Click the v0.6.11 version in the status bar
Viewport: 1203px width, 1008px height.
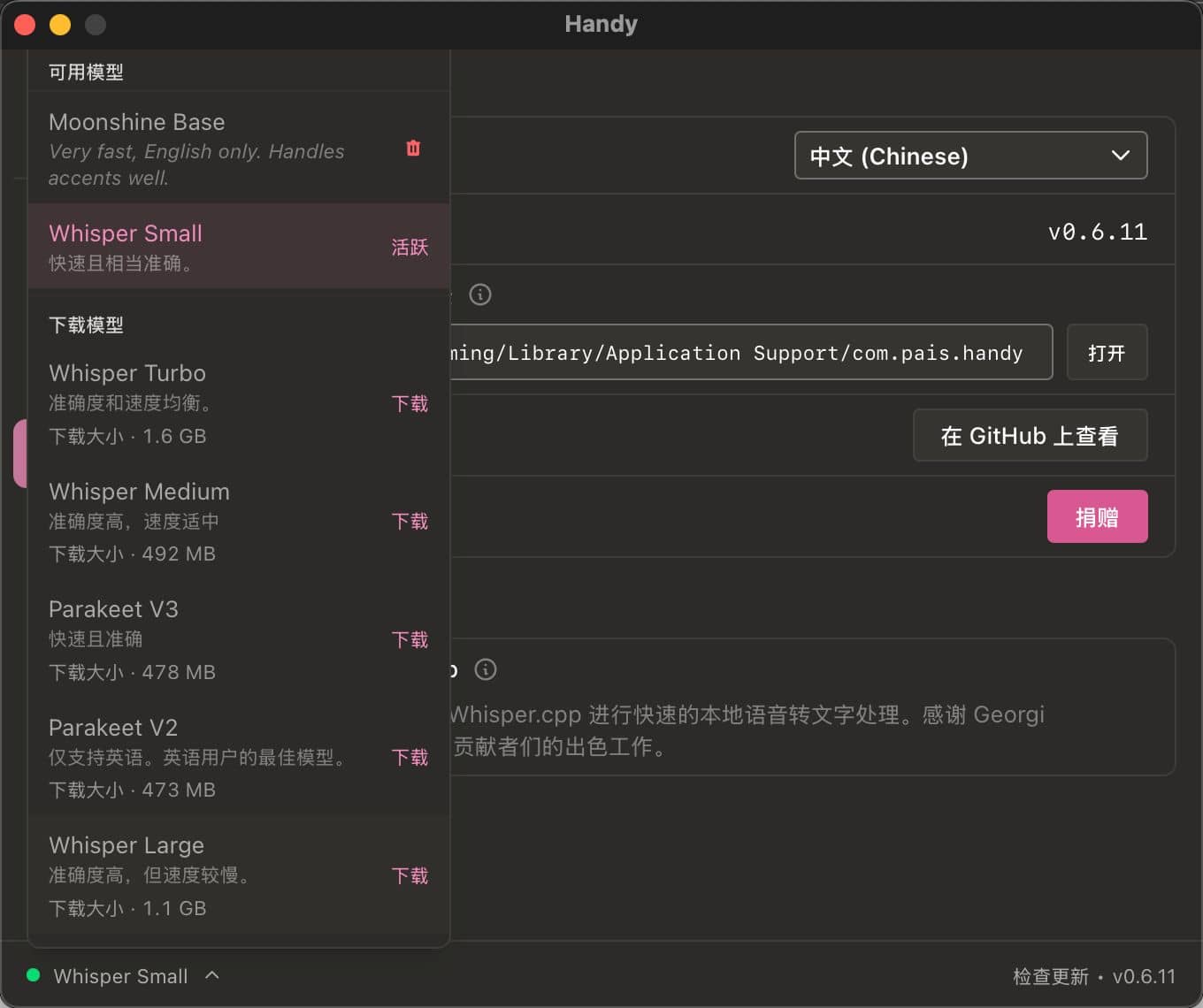point(1144,976)
